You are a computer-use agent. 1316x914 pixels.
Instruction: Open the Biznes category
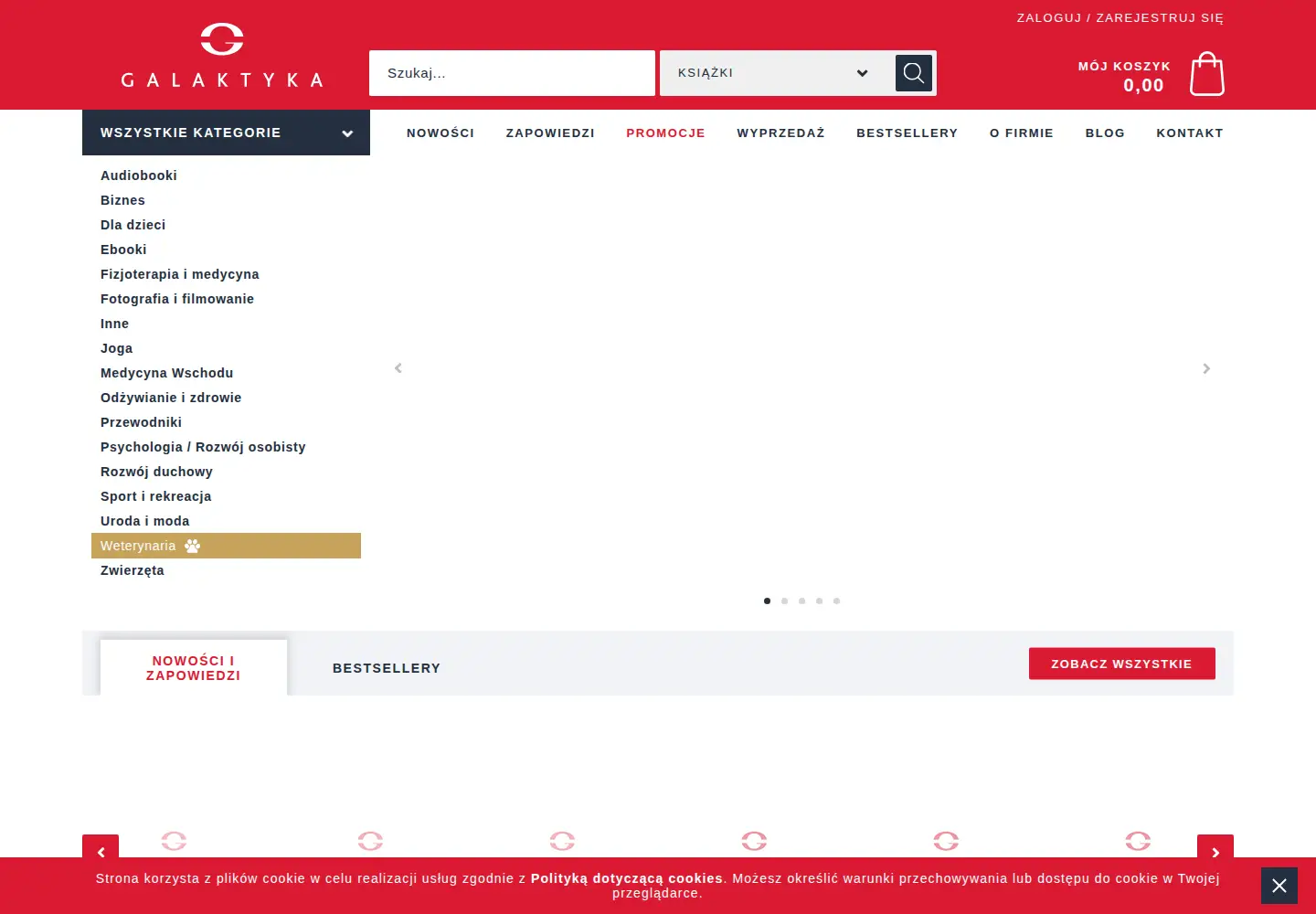click(x=122, y=200)
